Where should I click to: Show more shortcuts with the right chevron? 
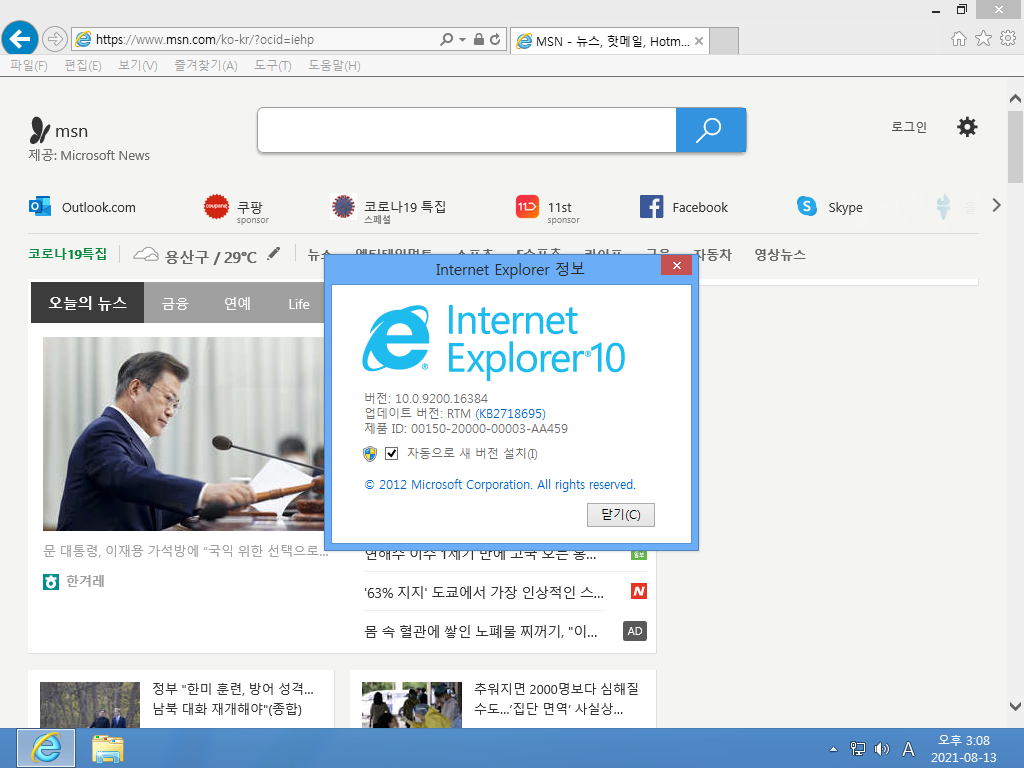(996, 205)
